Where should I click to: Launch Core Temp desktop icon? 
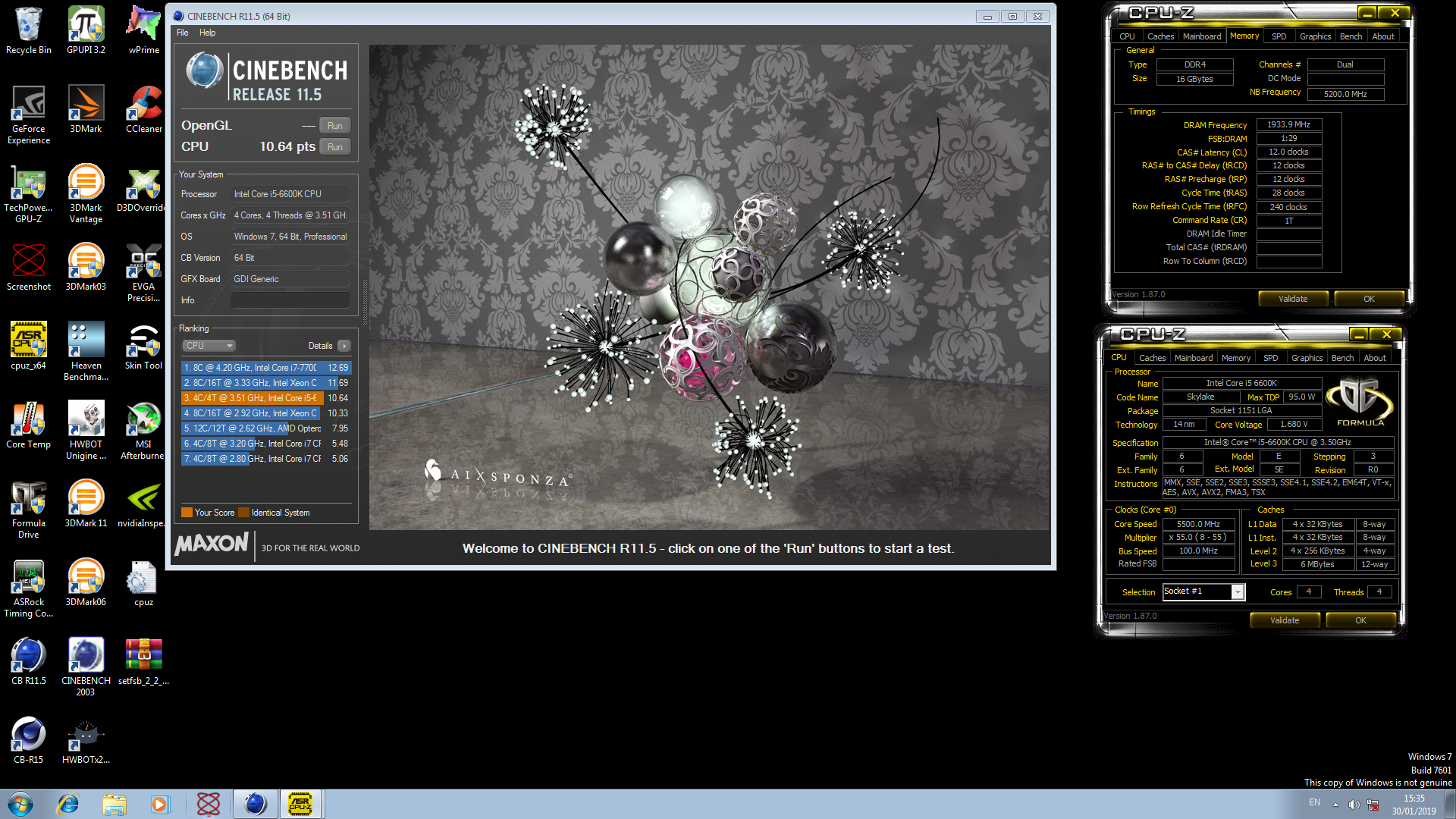(29, 425)
